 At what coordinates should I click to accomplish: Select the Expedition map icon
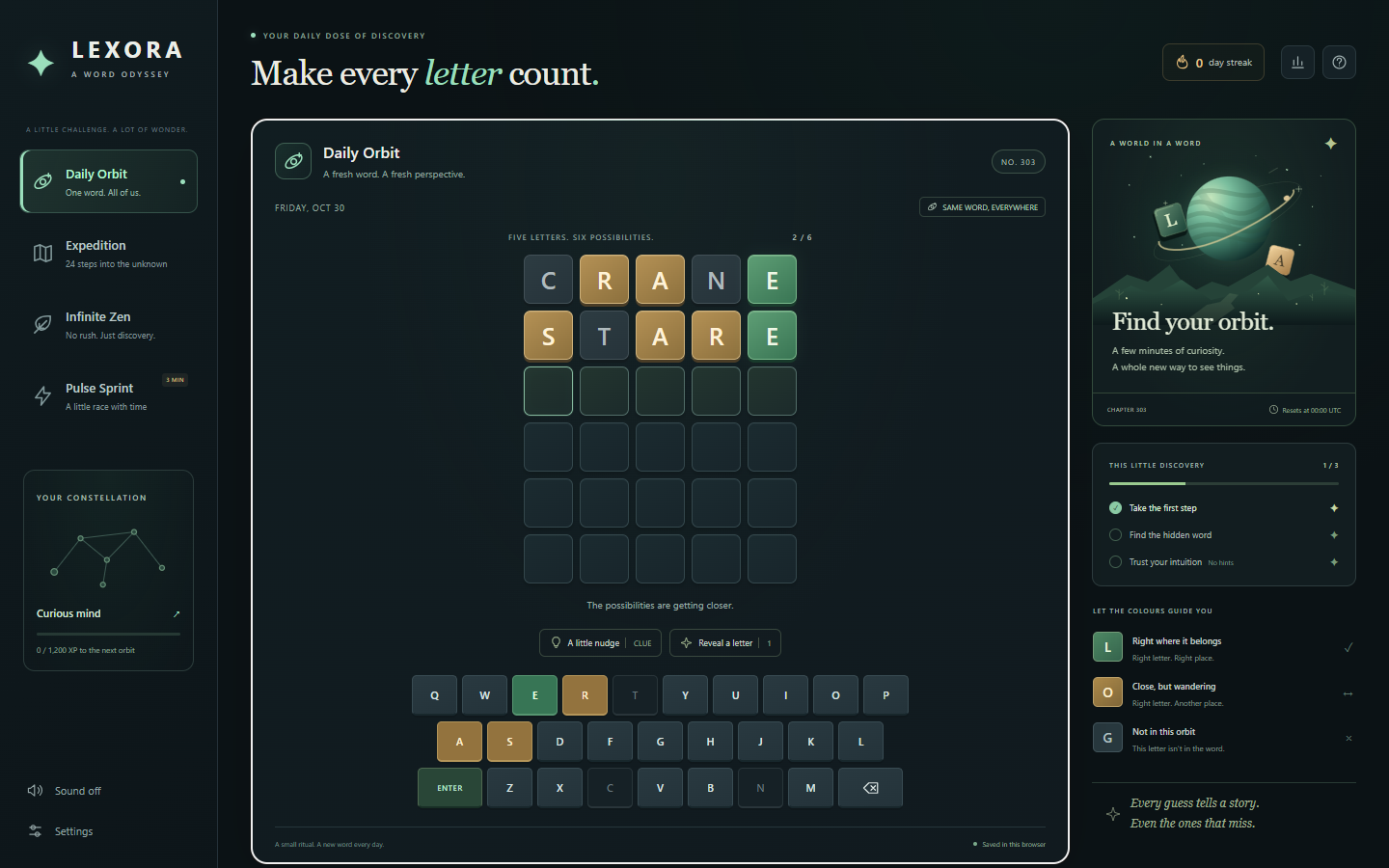[42, 253]
